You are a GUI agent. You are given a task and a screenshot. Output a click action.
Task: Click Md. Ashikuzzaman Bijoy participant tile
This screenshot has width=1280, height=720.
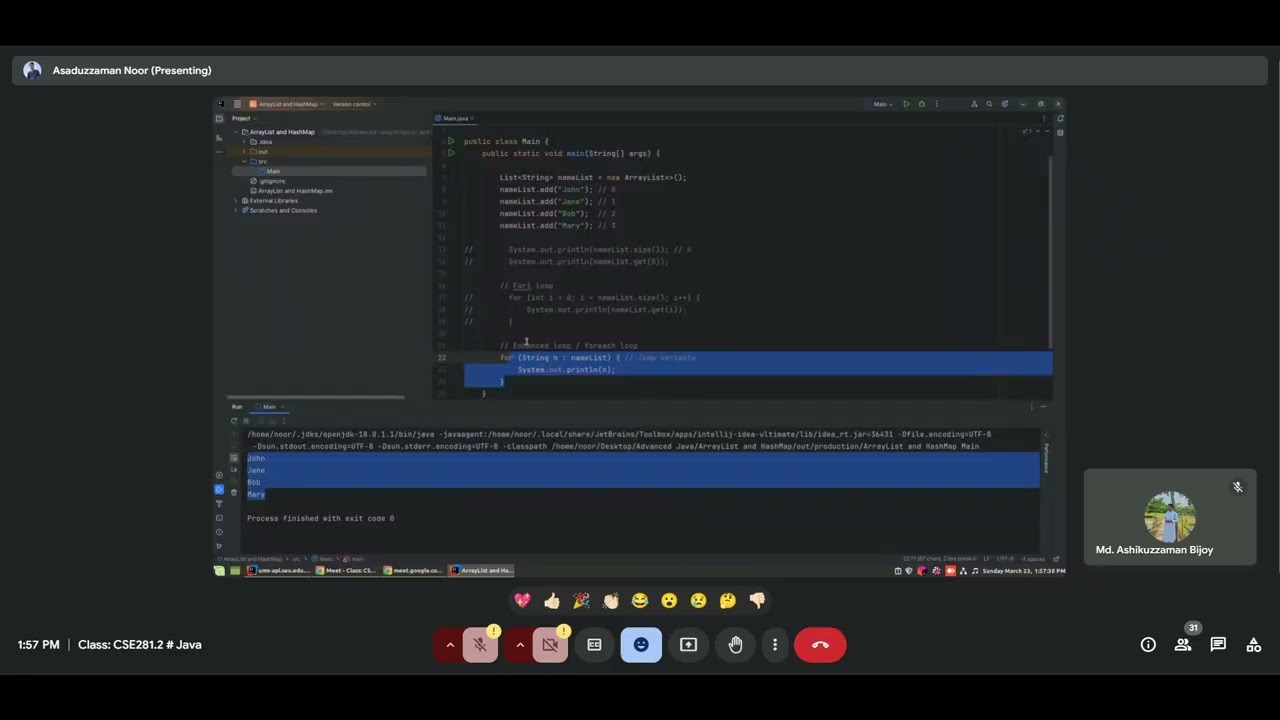pos(1170,517)
